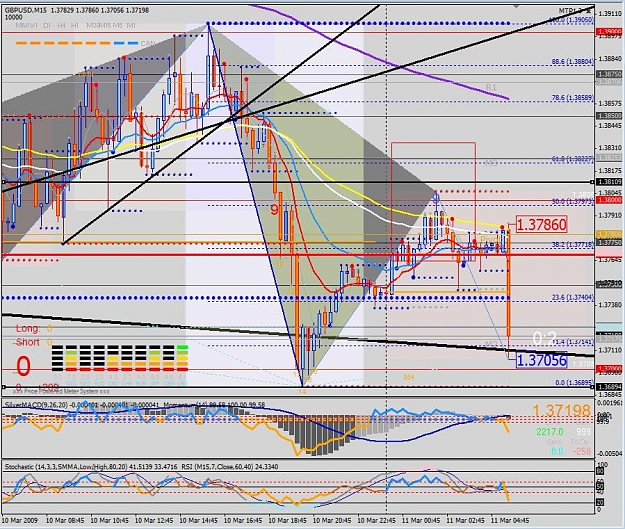This screenshot has width=625, height=529.
Task: Click the black 1.36894 price axis tag
Action: [x=609, y=387]
